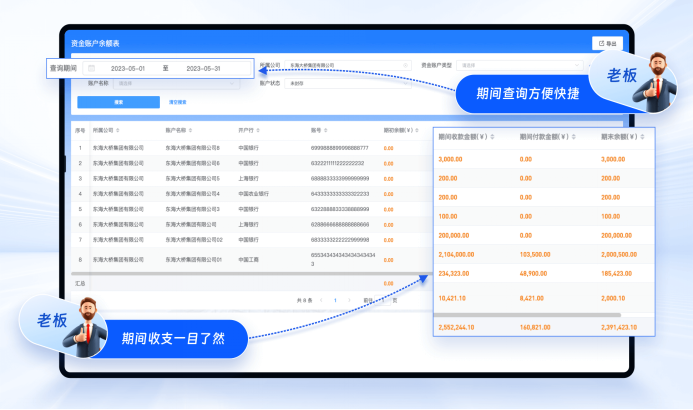Click the 清空搜索 clear search link

pyautogui.click(x=177, y=102)
